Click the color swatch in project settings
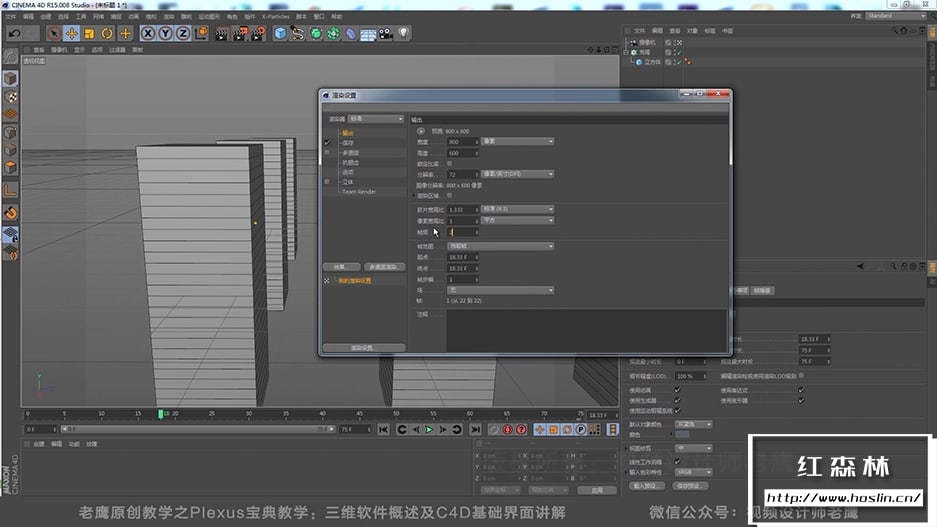The image size is (937, 527). [x=682, y=435]
